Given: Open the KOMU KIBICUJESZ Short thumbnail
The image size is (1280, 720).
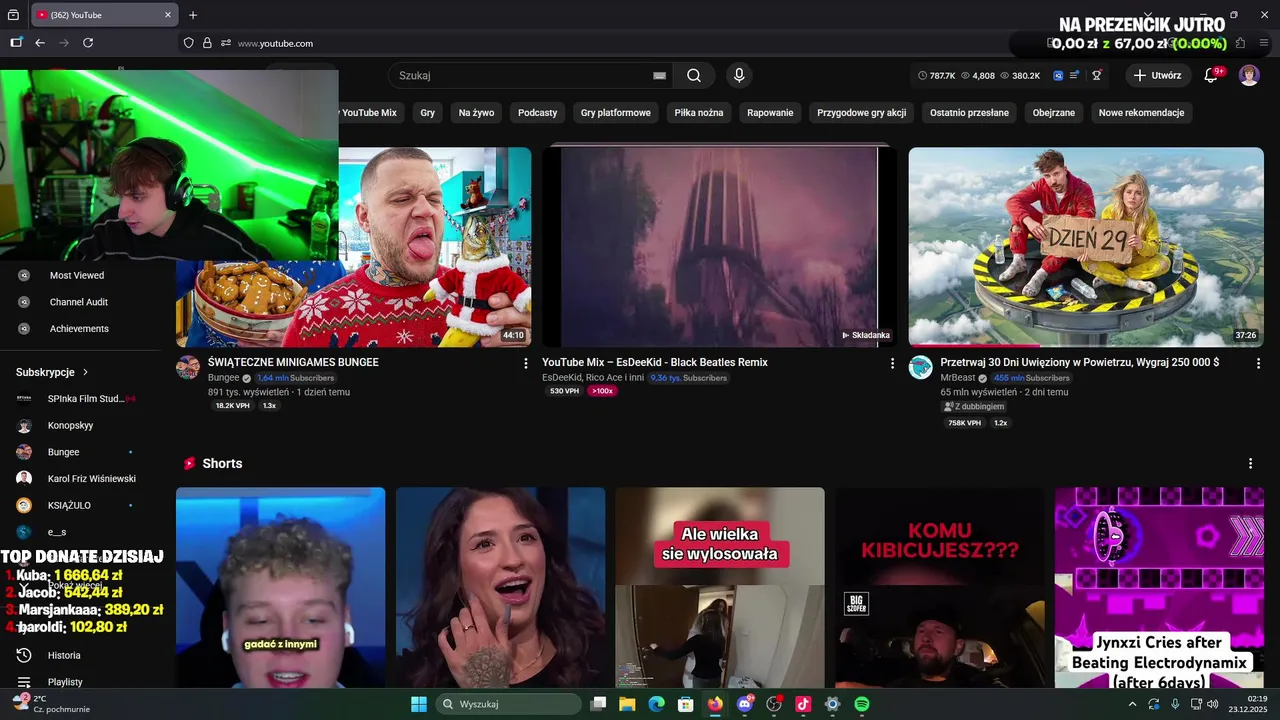Looking at the screenshot, I should [x=940, y=588].
